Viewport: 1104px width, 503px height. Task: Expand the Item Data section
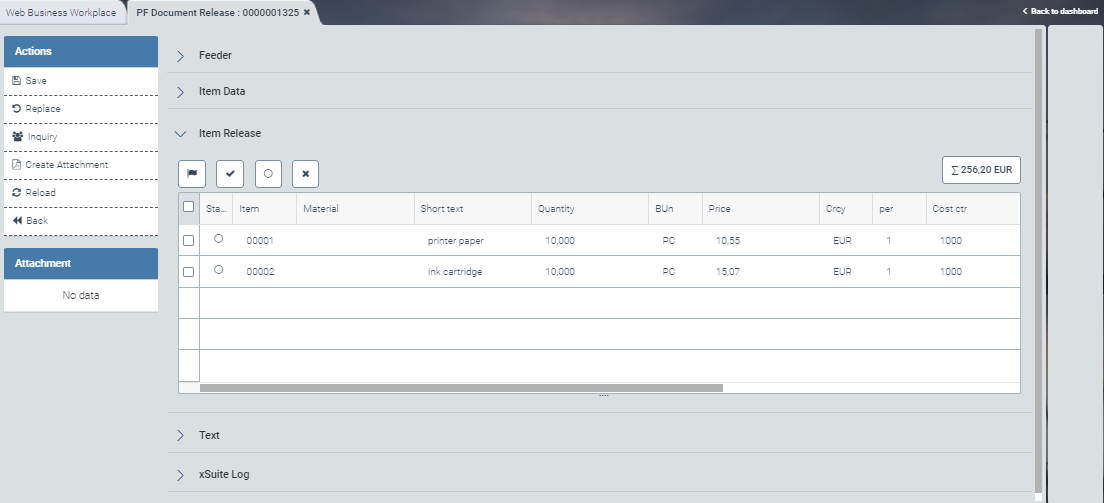pos(221,91)
